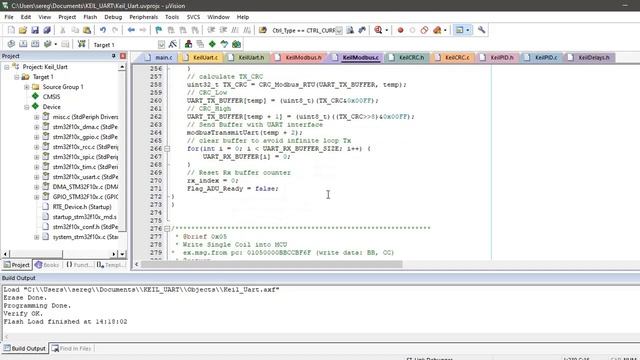Open the Debug menu
This screenshot has height=360, width=640.
(113, 17)
